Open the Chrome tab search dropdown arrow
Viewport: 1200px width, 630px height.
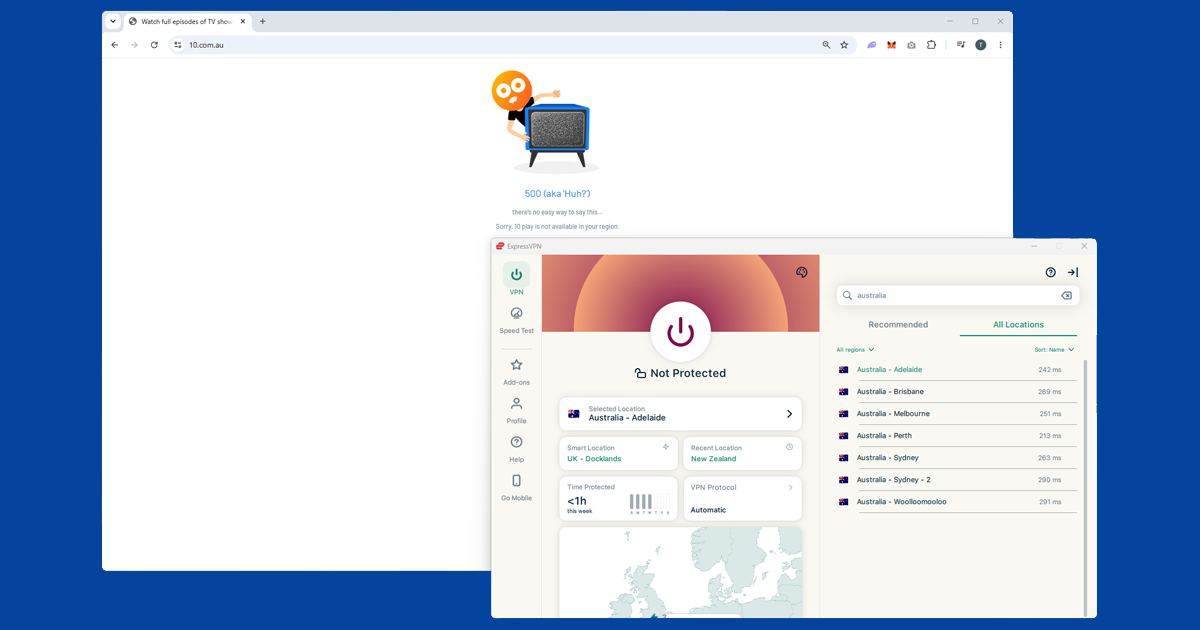[x=113, y=21]
